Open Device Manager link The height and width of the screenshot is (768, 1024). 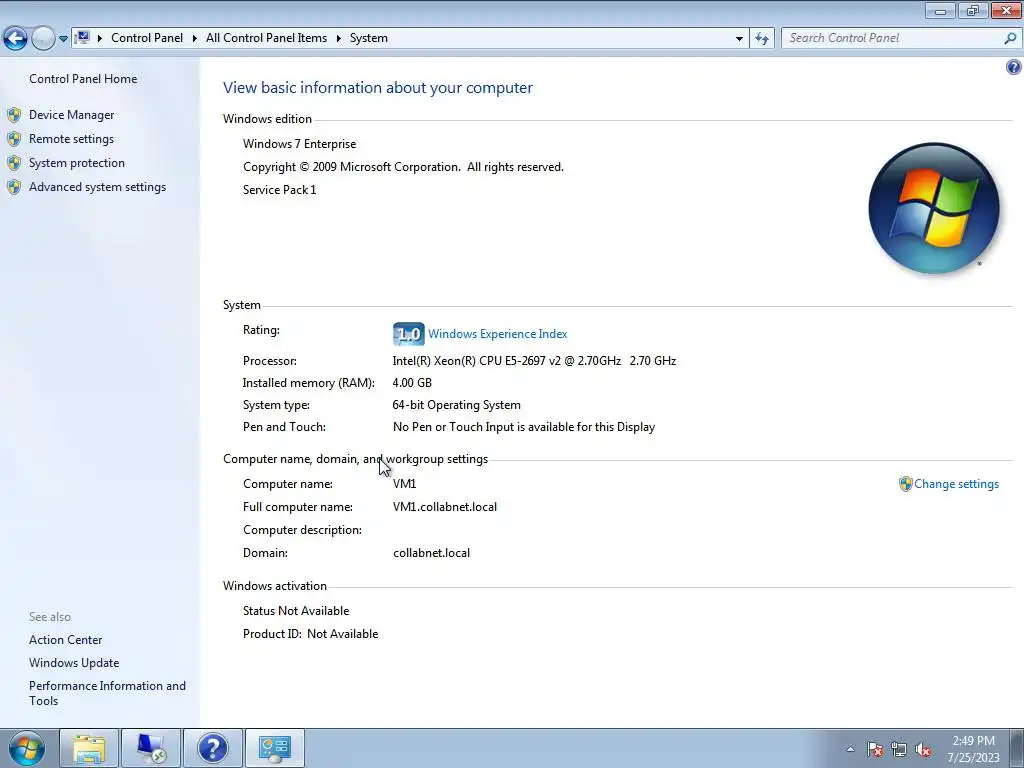point(71,115)
